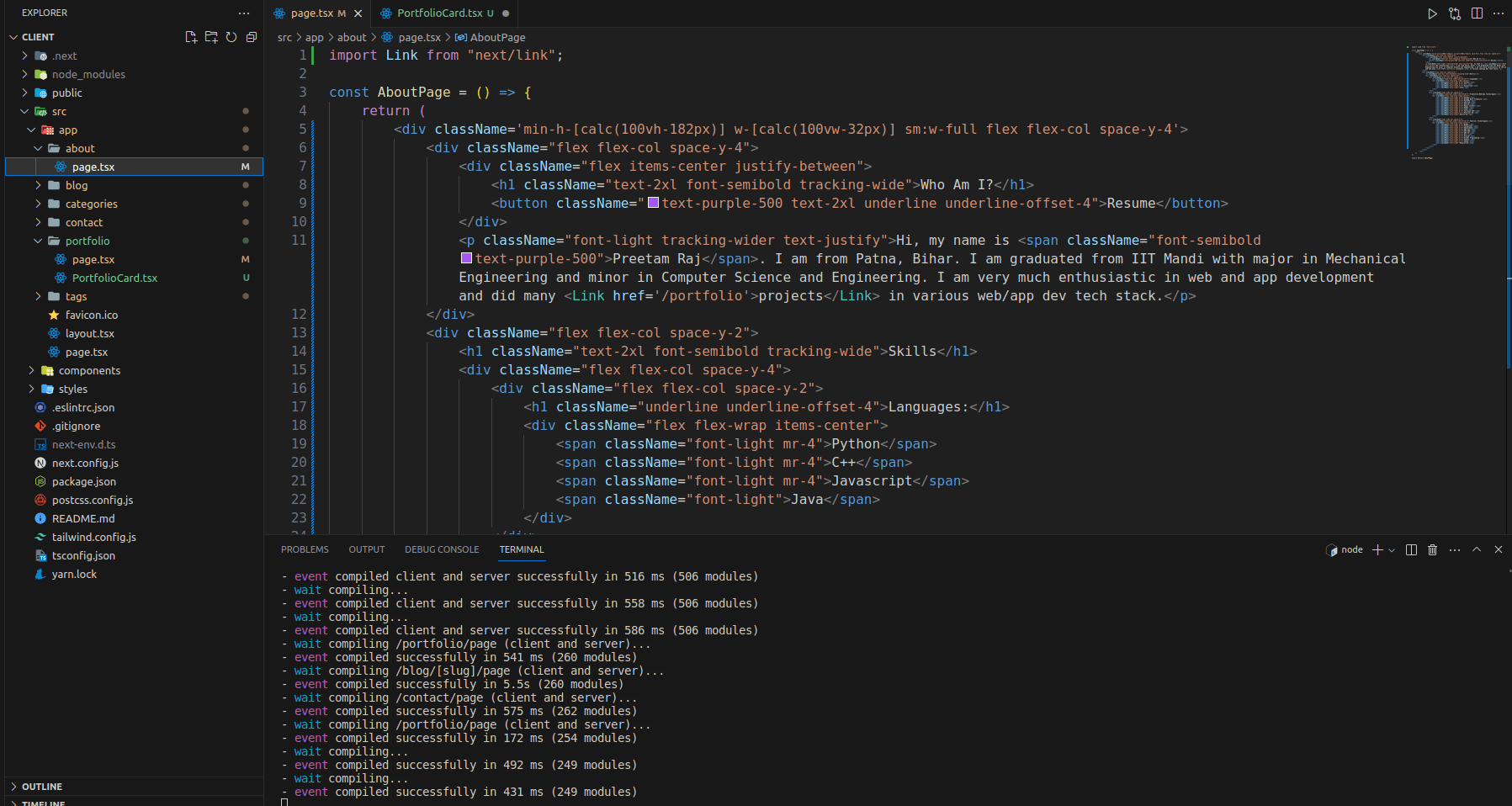Image resolution: width=1512 pixels, height=806 pixels.
Task: Open PortfolioCard.tsx in the file tree
Action: 114,278
